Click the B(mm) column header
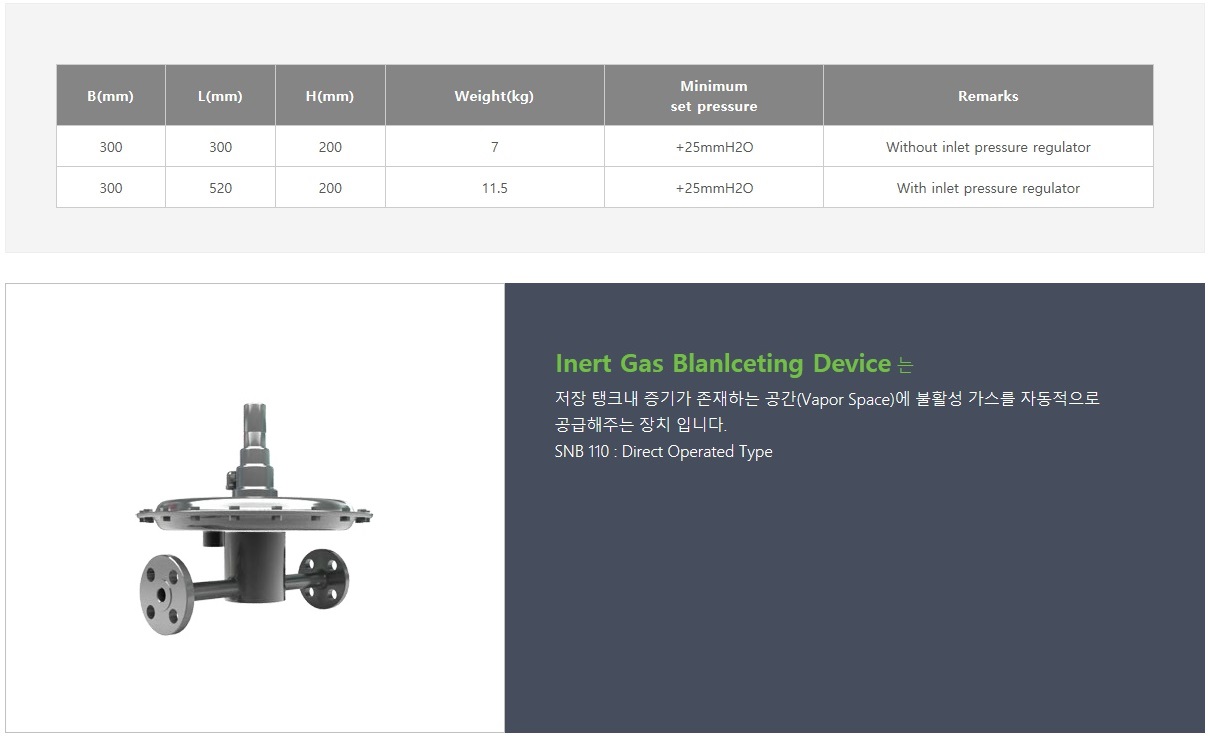This screenshot has width=1210, height=749. coord(110,96)
